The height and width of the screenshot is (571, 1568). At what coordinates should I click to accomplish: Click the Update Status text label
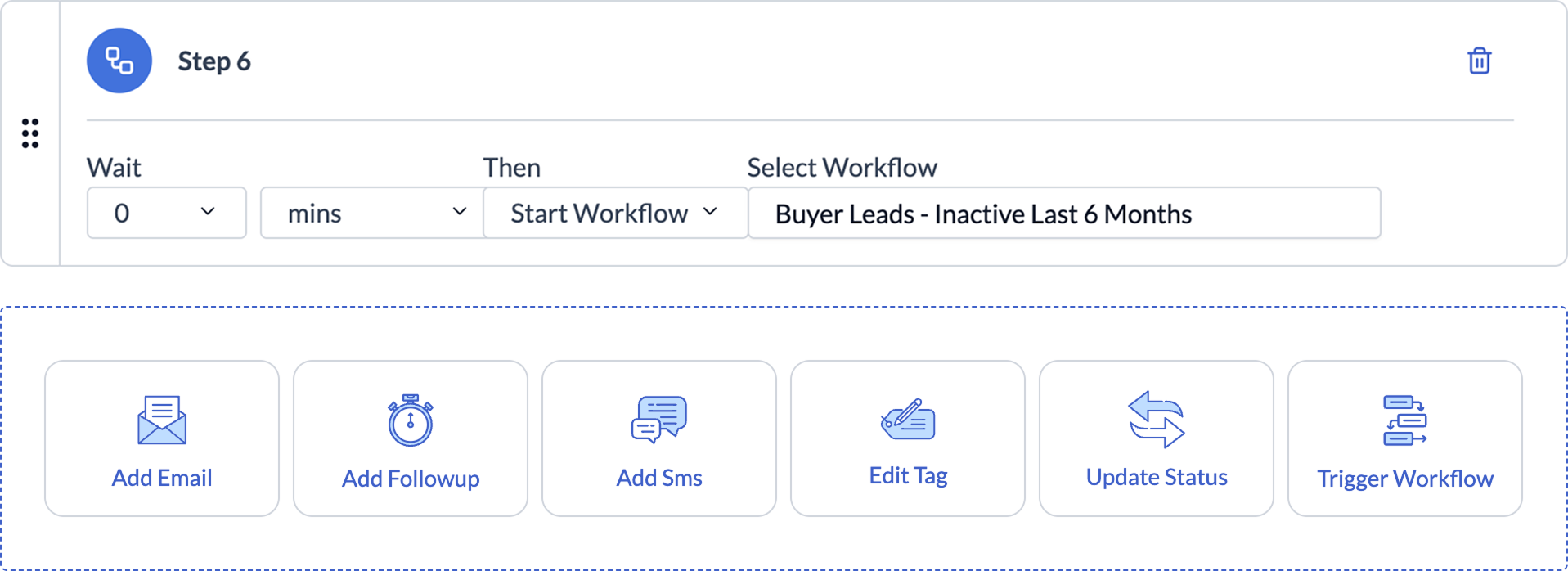(1157, 477)
